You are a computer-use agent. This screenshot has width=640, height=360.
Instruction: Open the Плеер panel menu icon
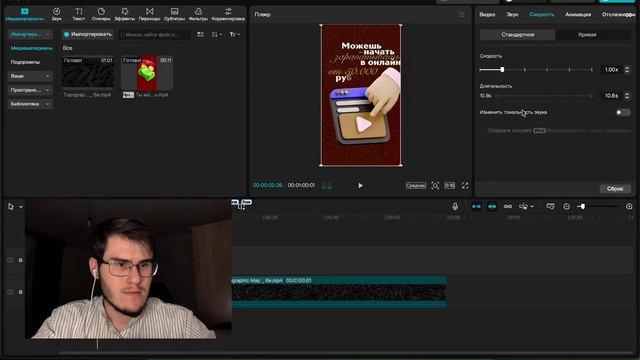point(461,15)
